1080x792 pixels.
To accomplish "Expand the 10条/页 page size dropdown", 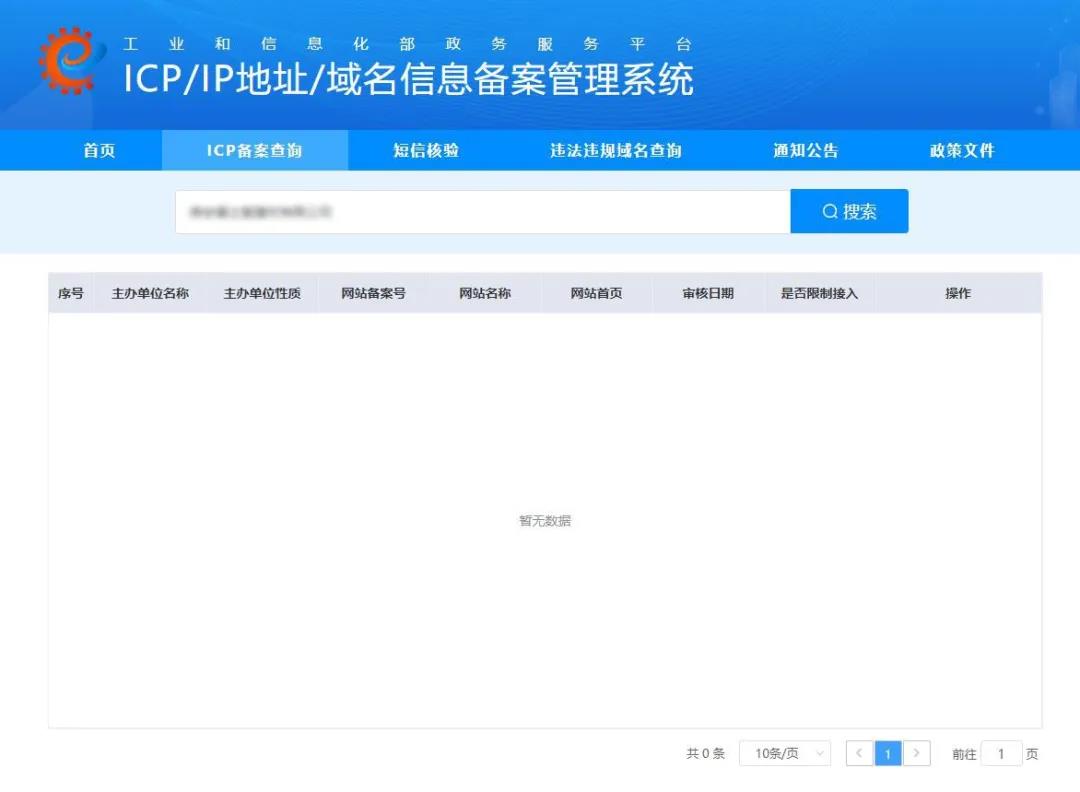I will click(784, 754).
